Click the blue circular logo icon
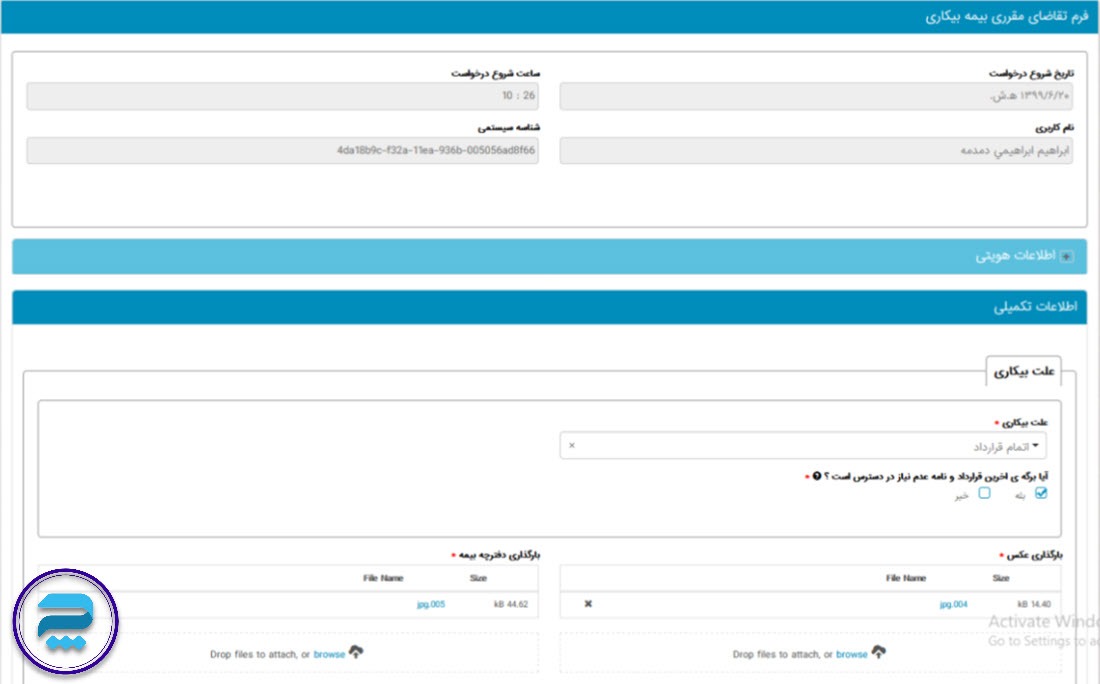This screenshot has width=1100, height=684. [66, 623]
